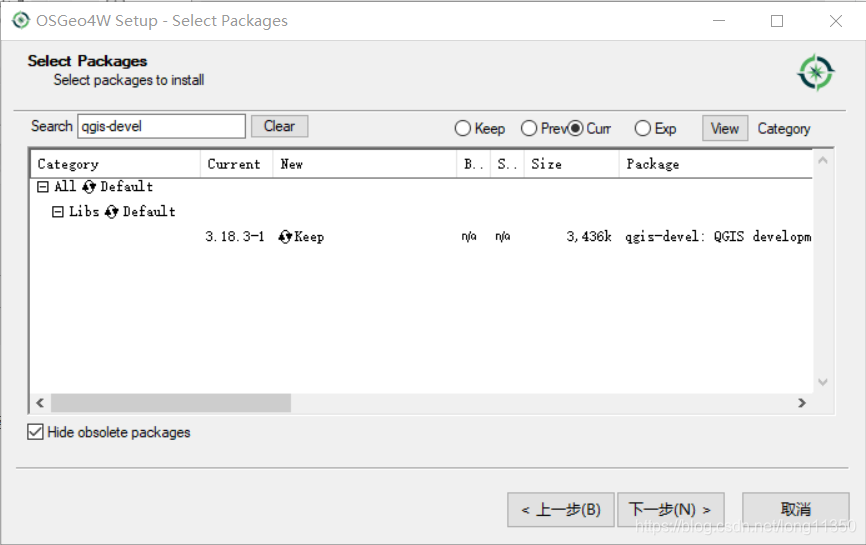
Task: Go back with 上一步(B) button
Action: tap(561, 509)
